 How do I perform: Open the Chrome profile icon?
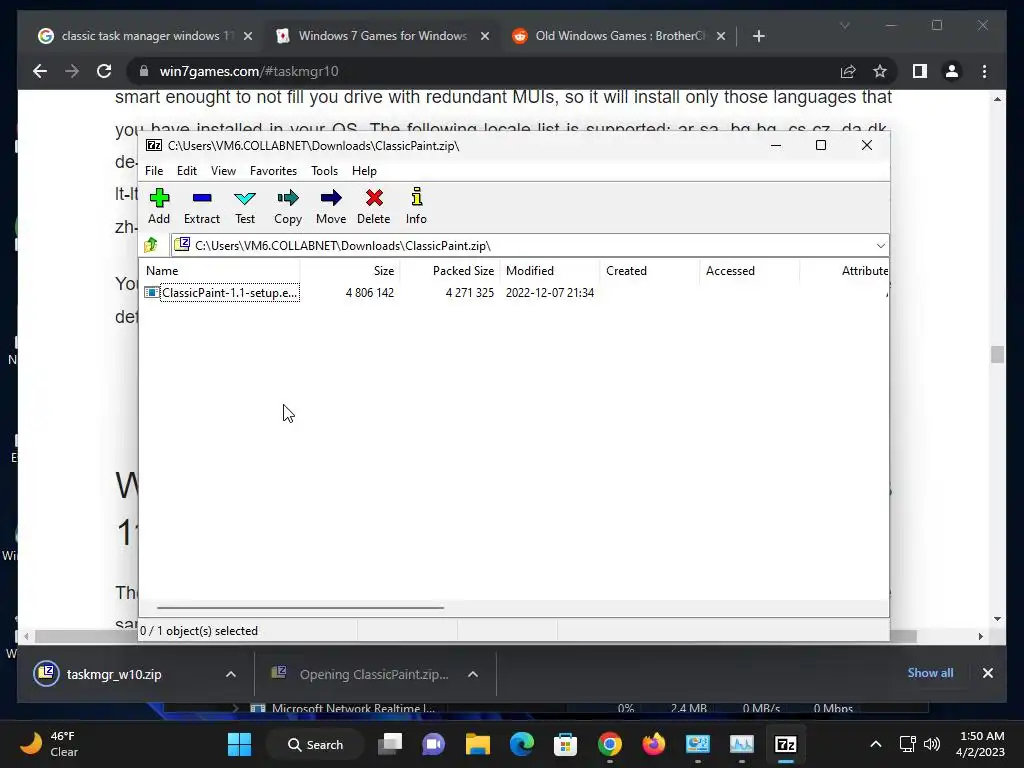point(952,71)
